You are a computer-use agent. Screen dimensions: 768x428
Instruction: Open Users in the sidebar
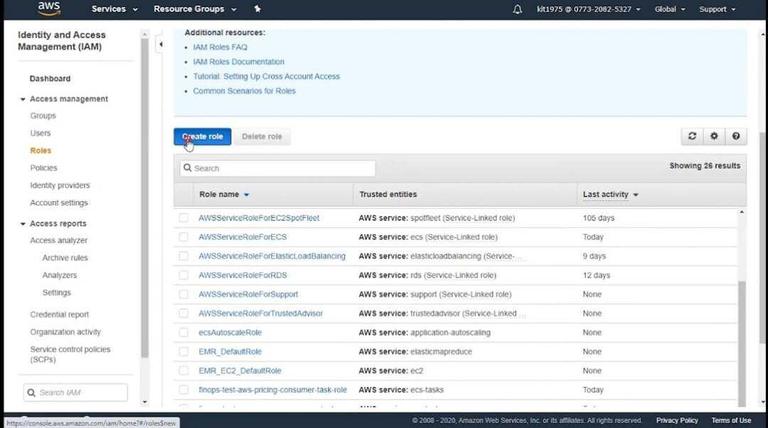coord(40,133)
